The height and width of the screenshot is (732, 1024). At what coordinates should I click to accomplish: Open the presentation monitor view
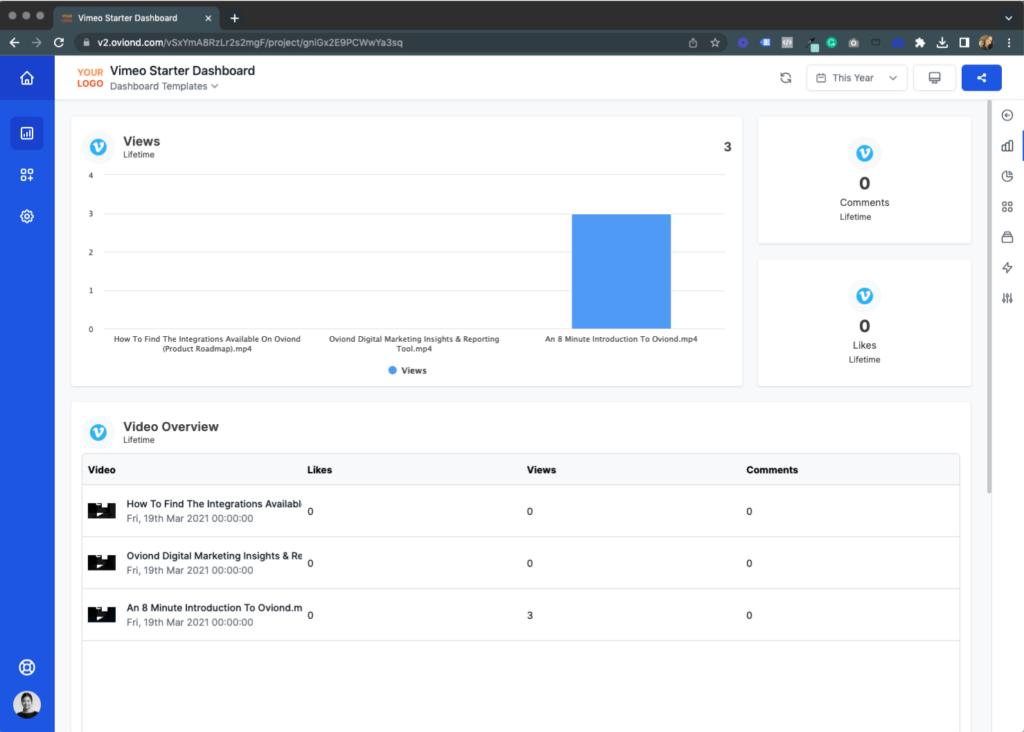click(935, 78)
